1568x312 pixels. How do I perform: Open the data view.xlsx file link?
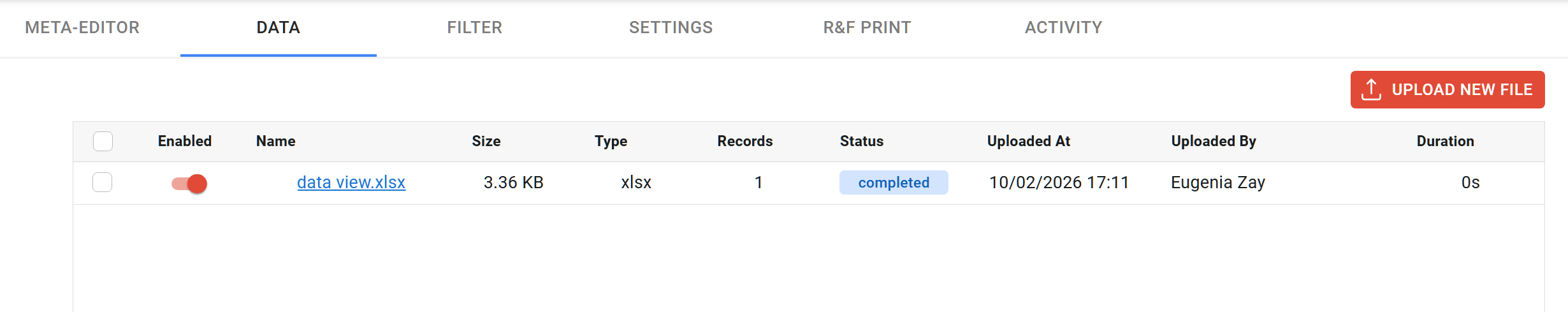351,182
